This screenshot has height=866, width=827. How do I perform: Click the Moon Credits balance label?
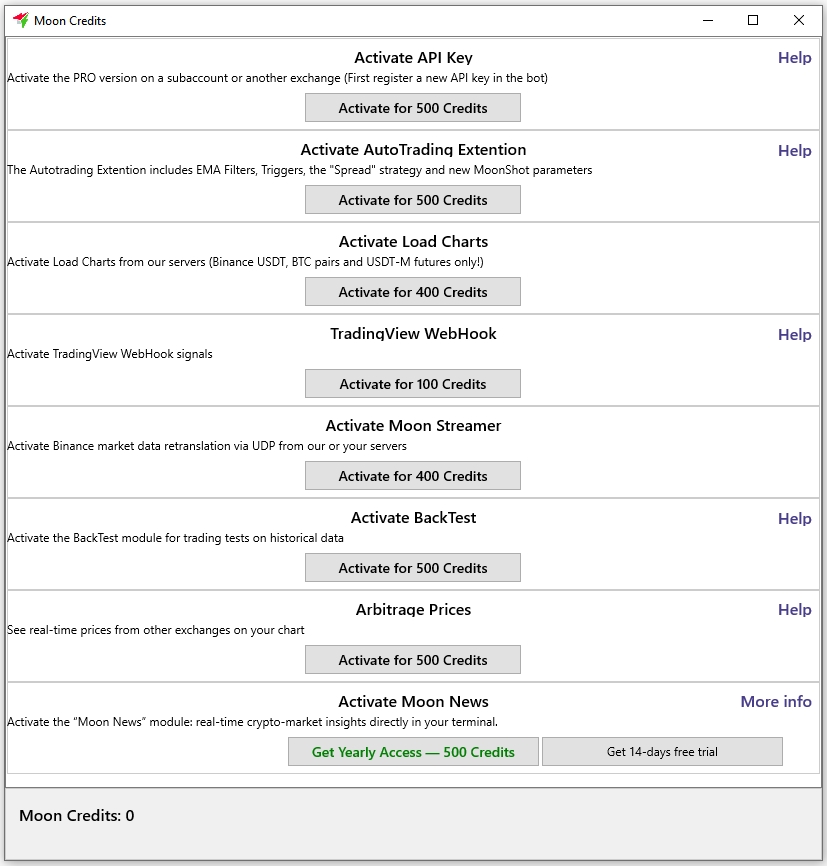77,816
